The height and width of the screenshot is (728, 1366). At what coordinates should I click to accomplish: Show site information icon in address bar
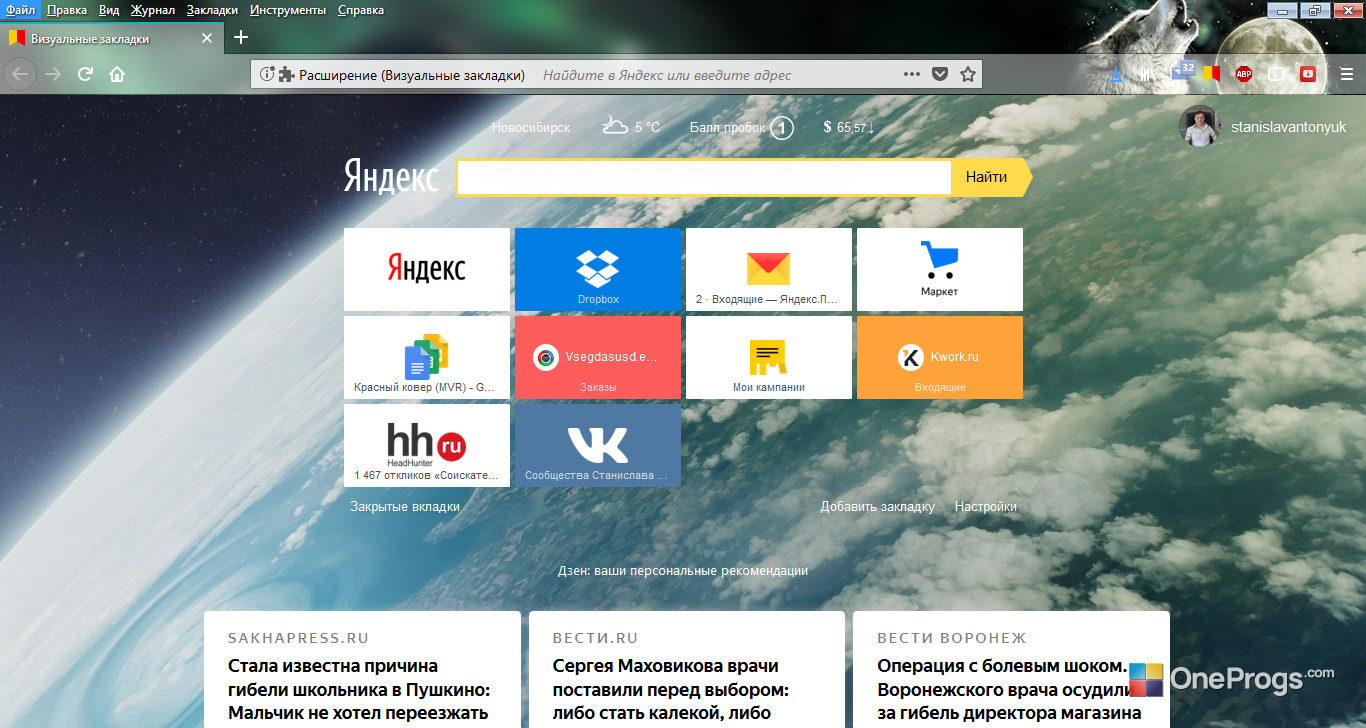pyautogui.click(x=267, y=74)
